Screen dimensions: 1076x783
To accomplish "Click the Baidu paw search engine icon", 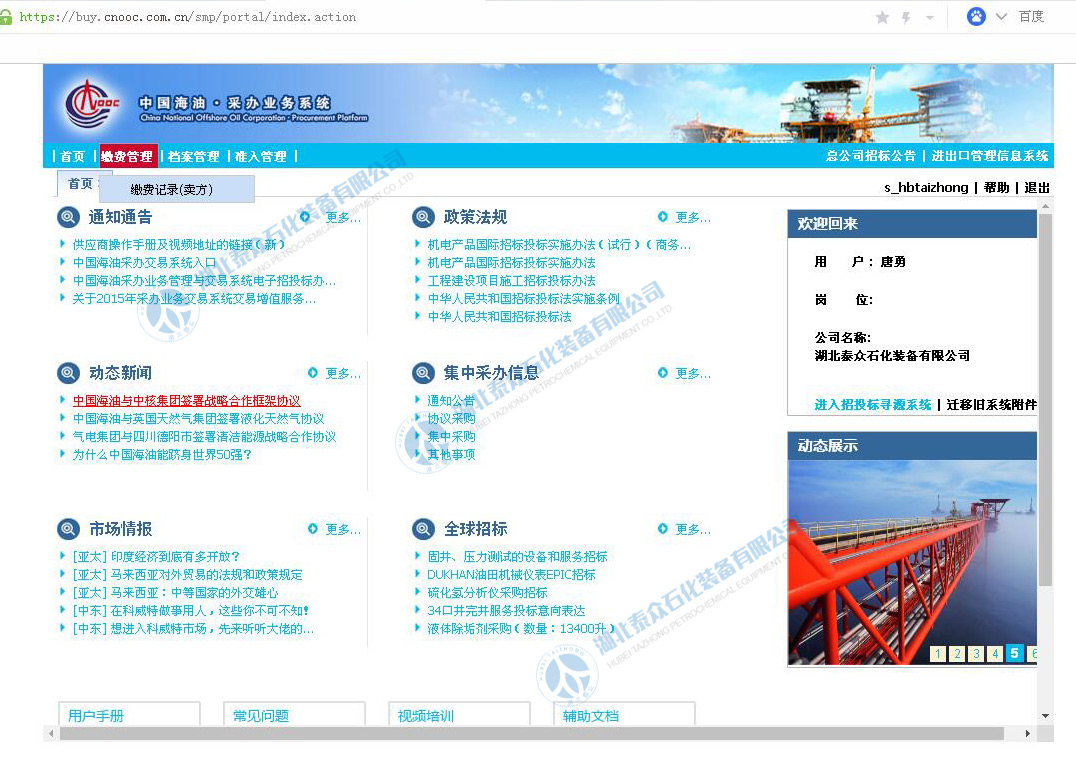I will coord(976,16).
